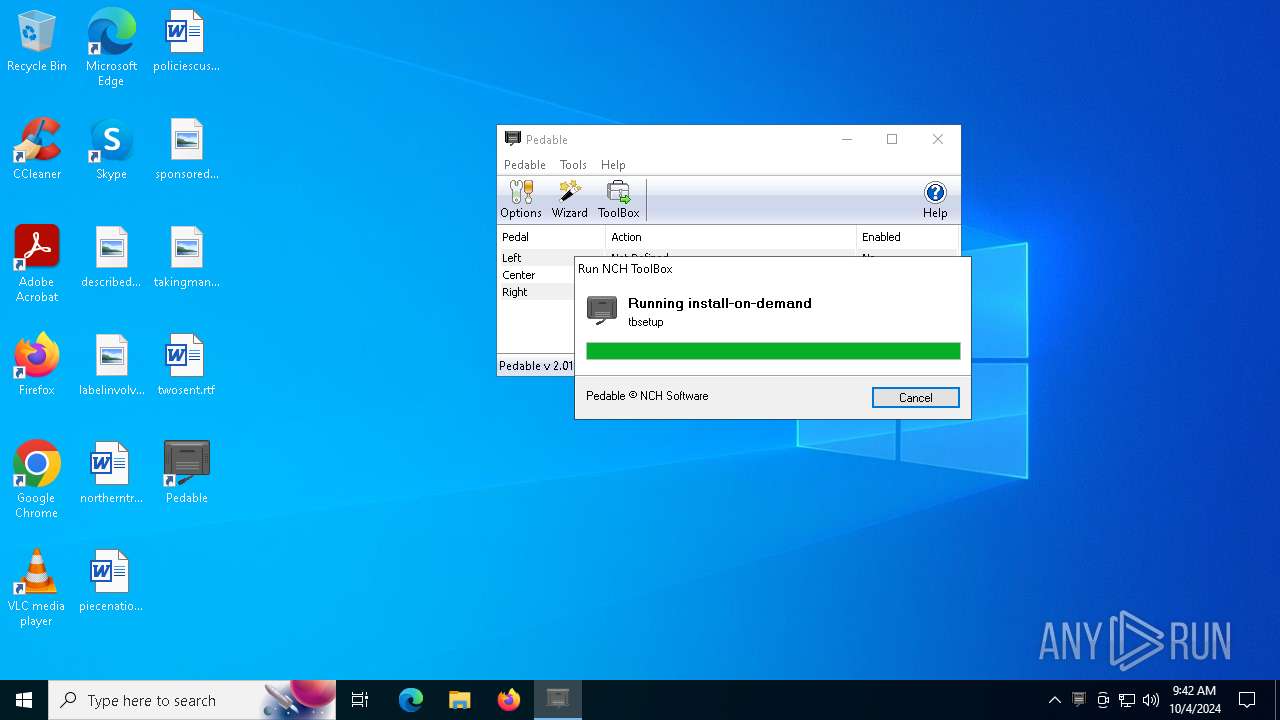
Task: Open the Windows Start menu
Action: (24, 700)
